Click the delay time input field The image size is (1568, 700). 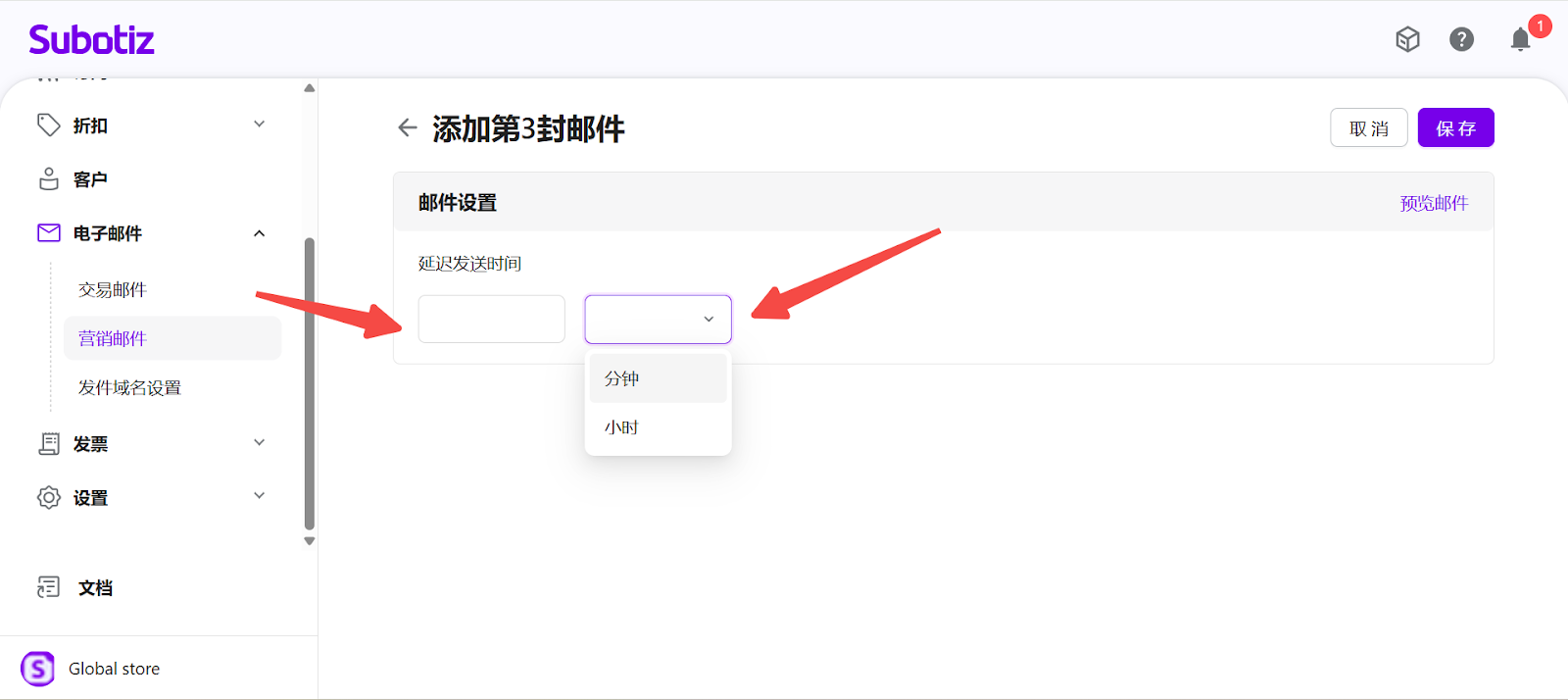[491, 320]
